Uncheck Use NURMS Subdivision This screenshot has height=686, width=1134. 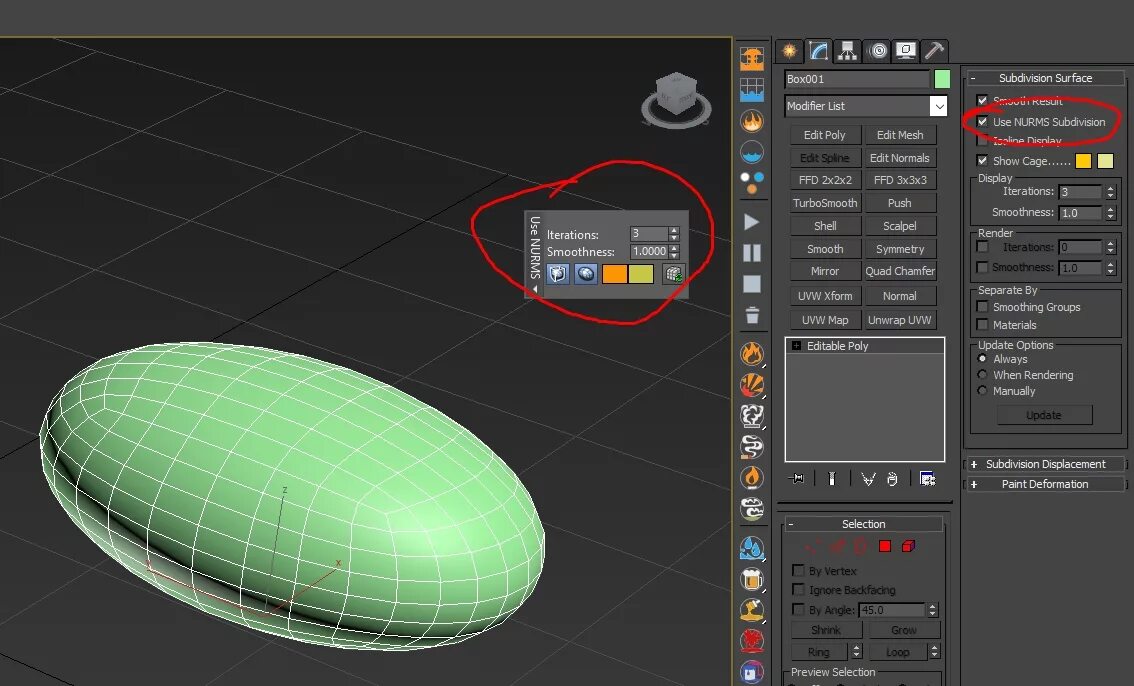[x=982, y=120]
